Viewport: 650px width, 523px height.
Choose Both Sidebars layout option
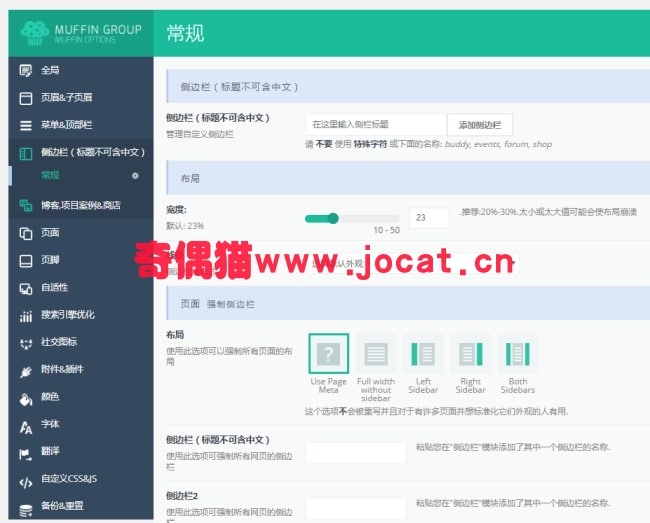[x=518, y=354]
